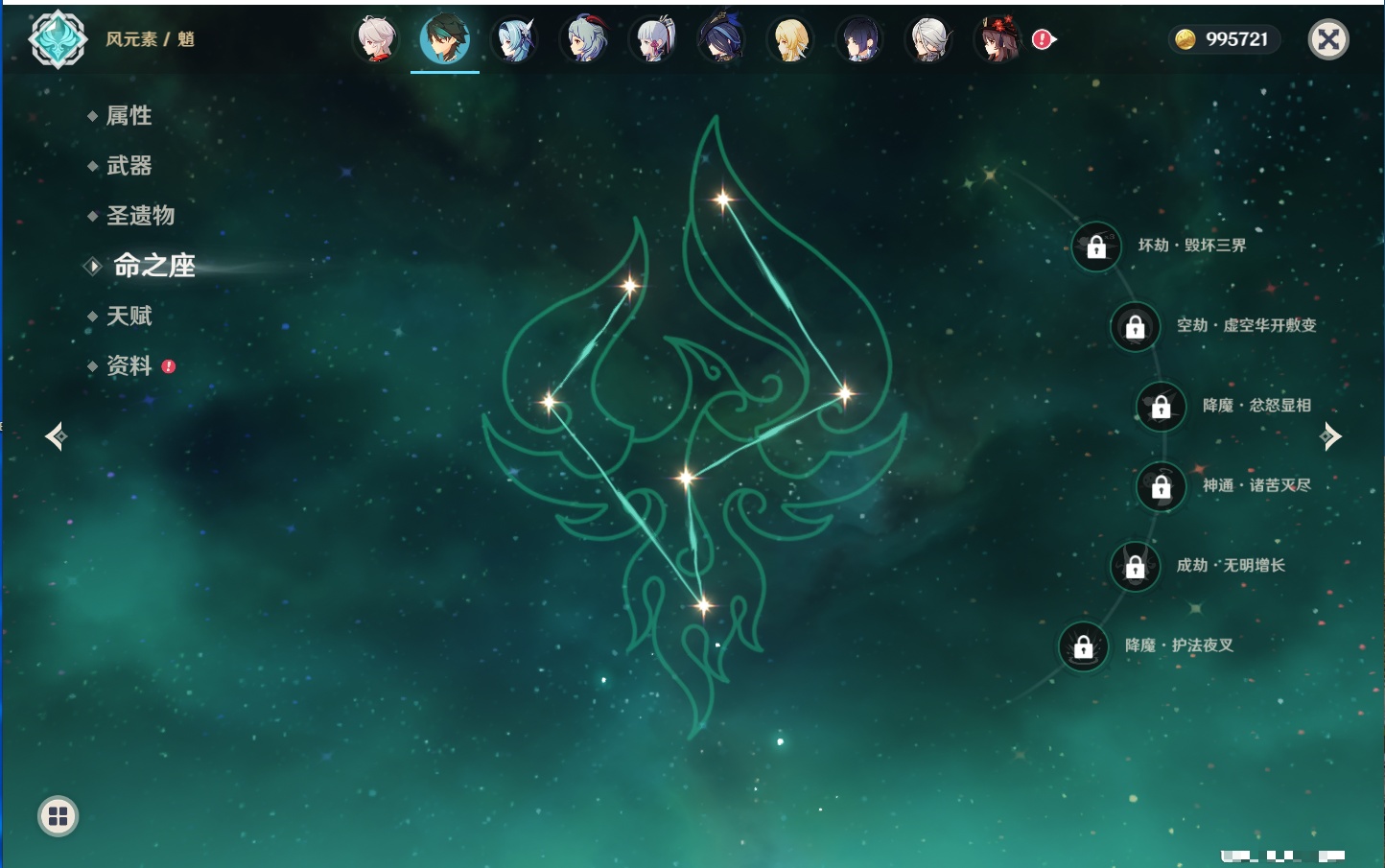Open the locked 神通·诸苦灭尽 constellation node
This screenshot has width=1385, height=868.
[x=1161, y=486]
